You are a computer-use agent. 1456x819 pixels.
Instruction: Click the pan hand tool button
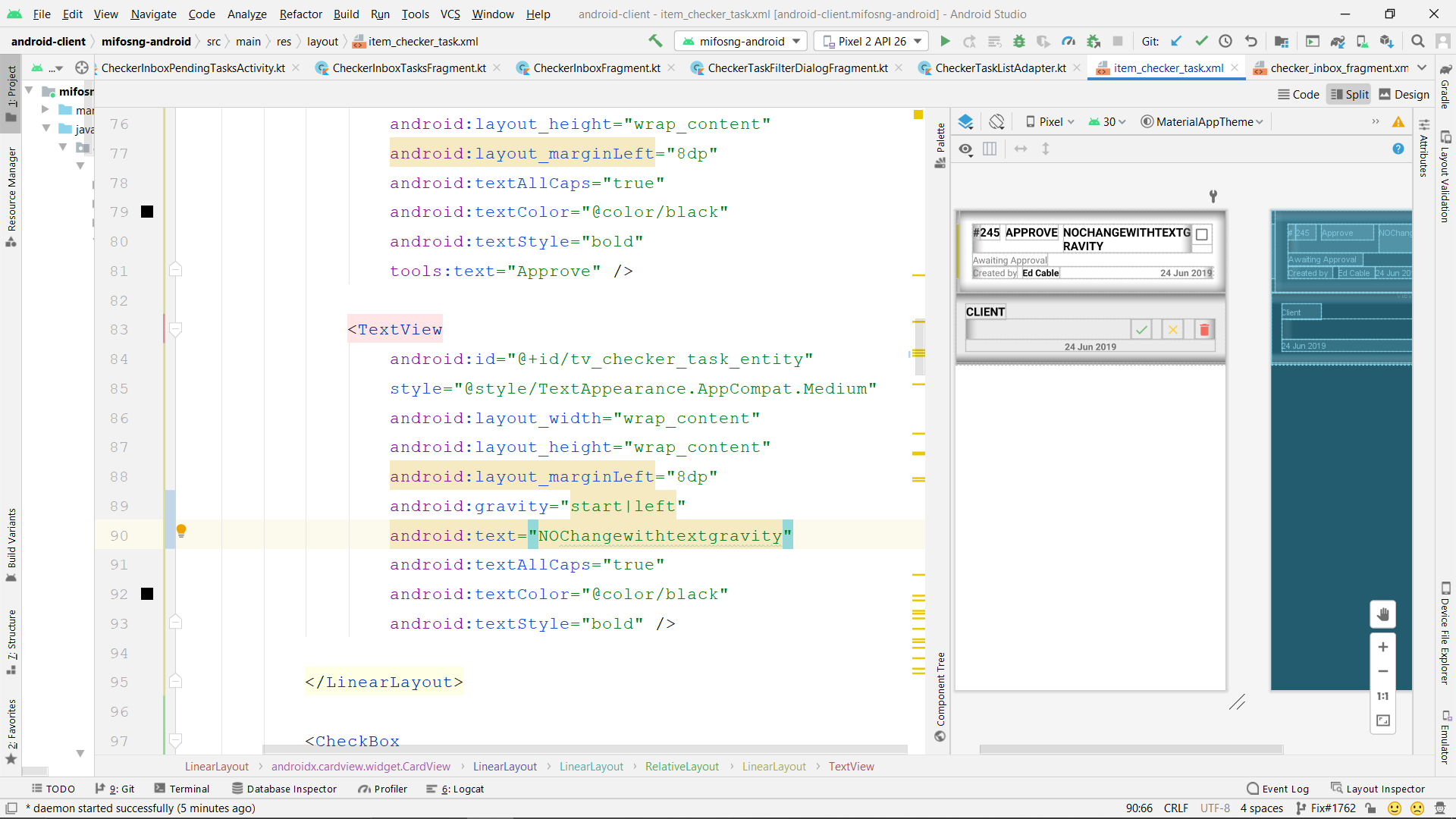pos(1382,614)
